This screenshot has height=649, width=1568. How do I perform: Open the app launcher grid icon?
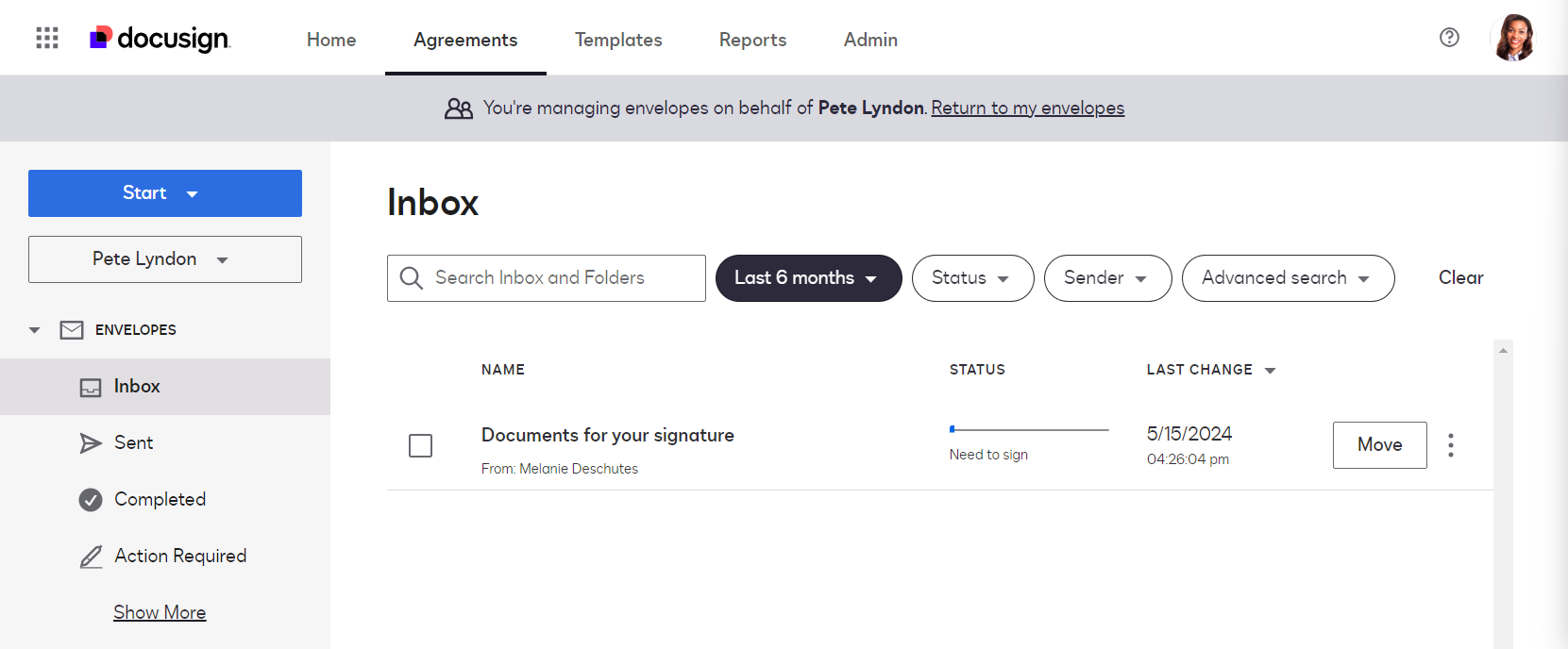[47, 38]
